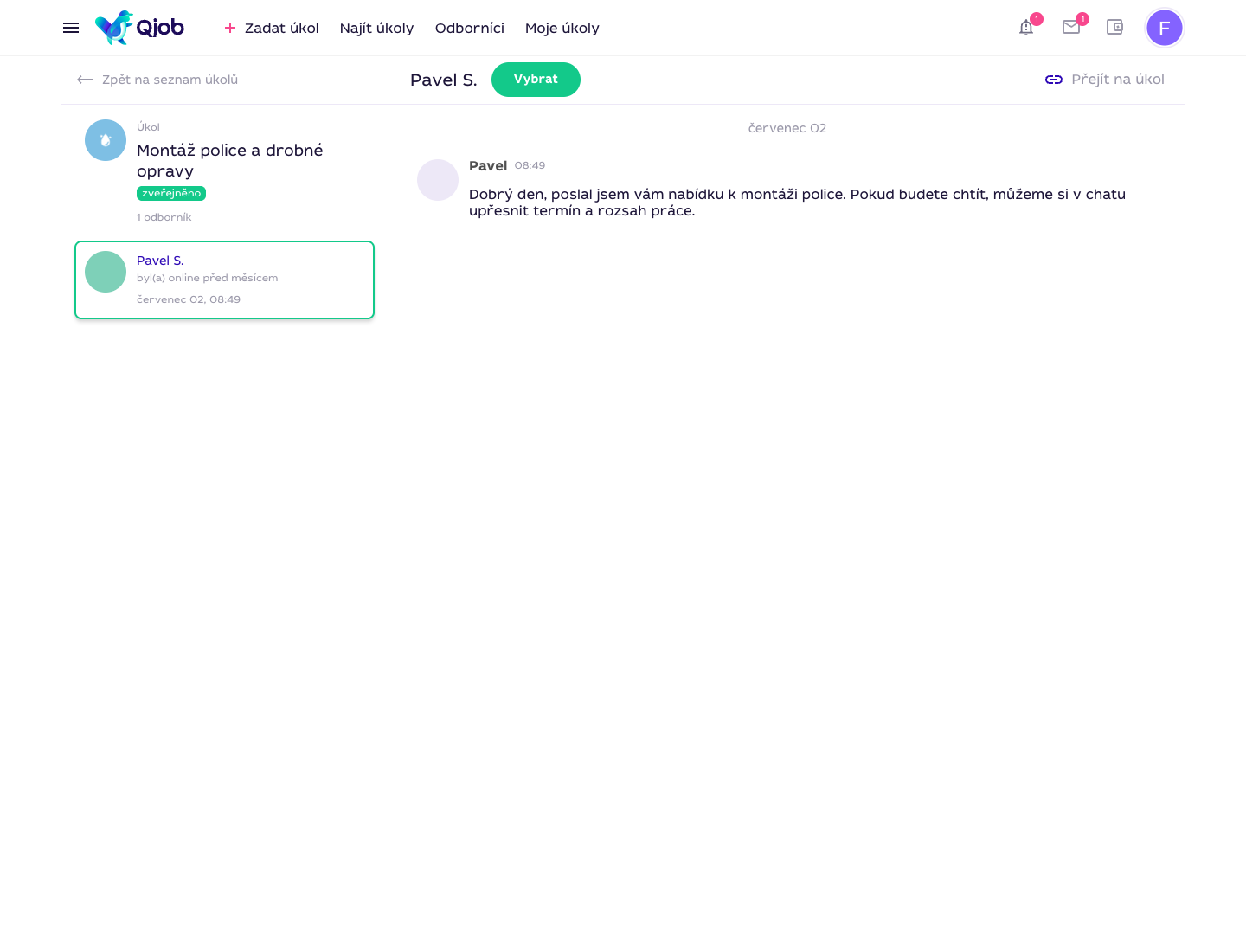Open the messages envelope icon
1246x952 pixels.
click(1071, 27)
